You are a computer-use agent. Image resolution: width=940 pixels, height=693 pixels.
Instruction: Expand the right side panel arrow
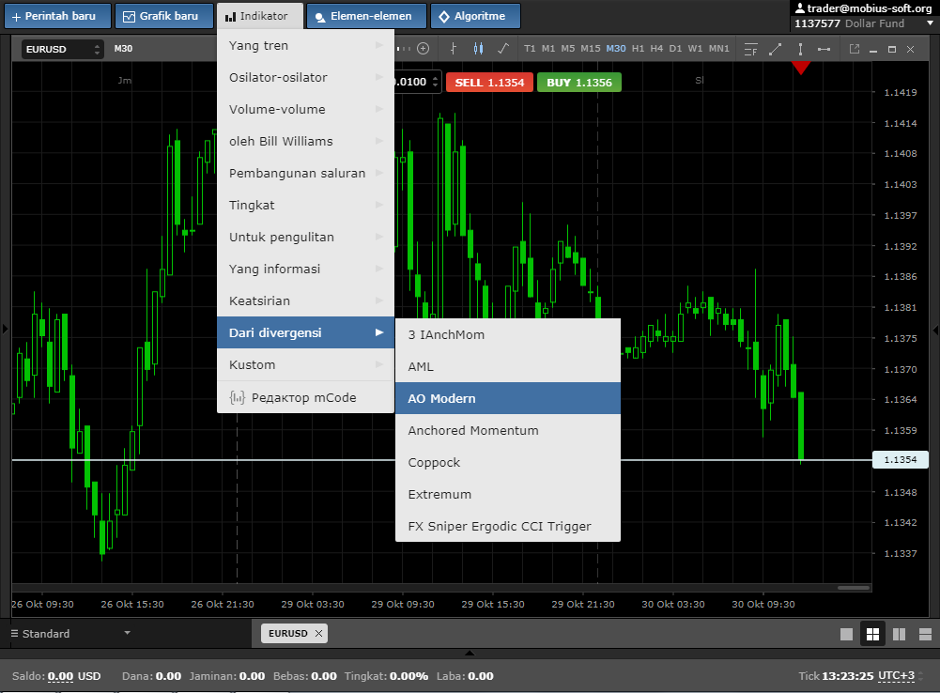pyautogui.click(x=935, y=330)
